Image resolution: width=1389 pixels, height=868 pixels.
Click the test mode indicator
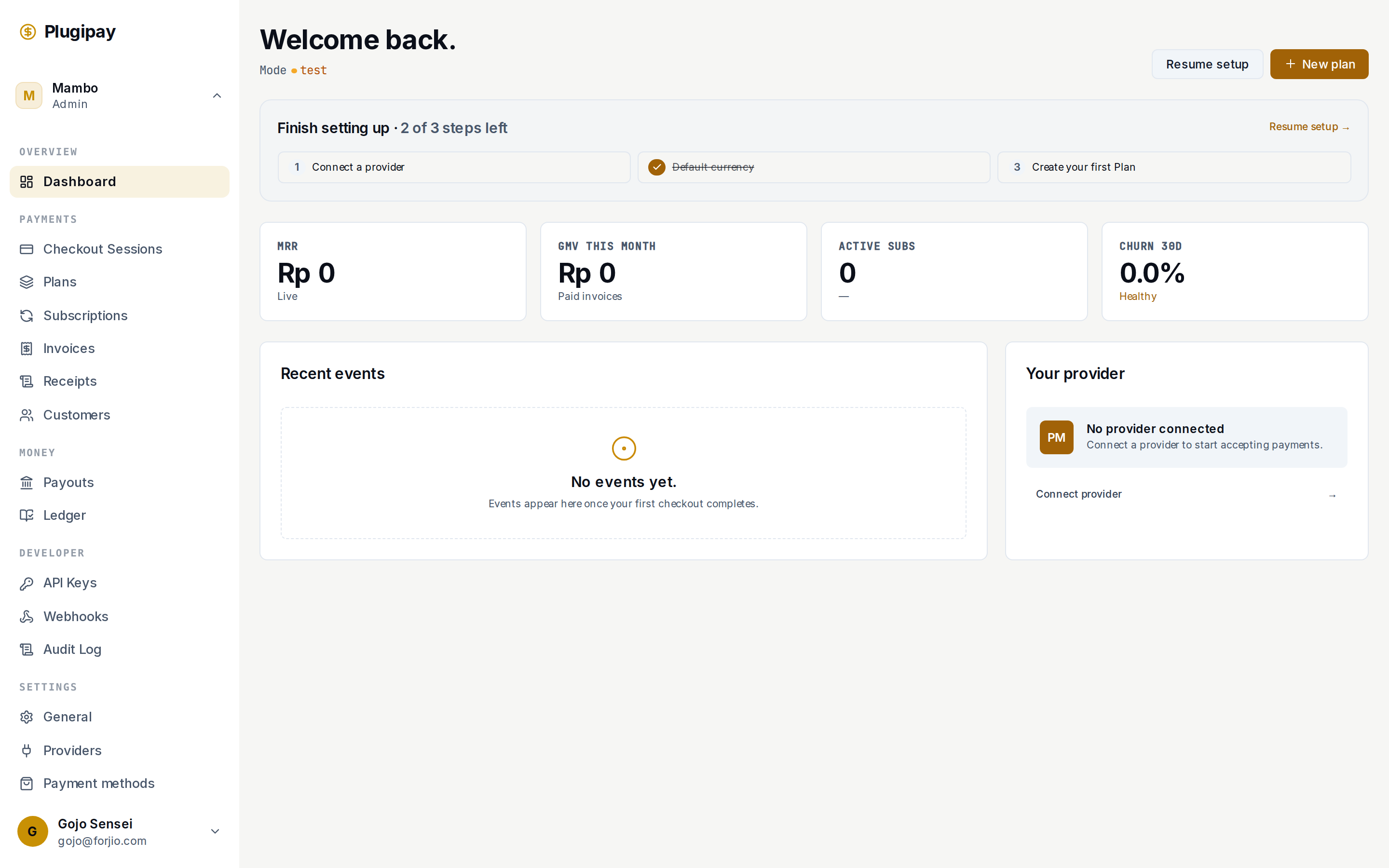point(309,70)
